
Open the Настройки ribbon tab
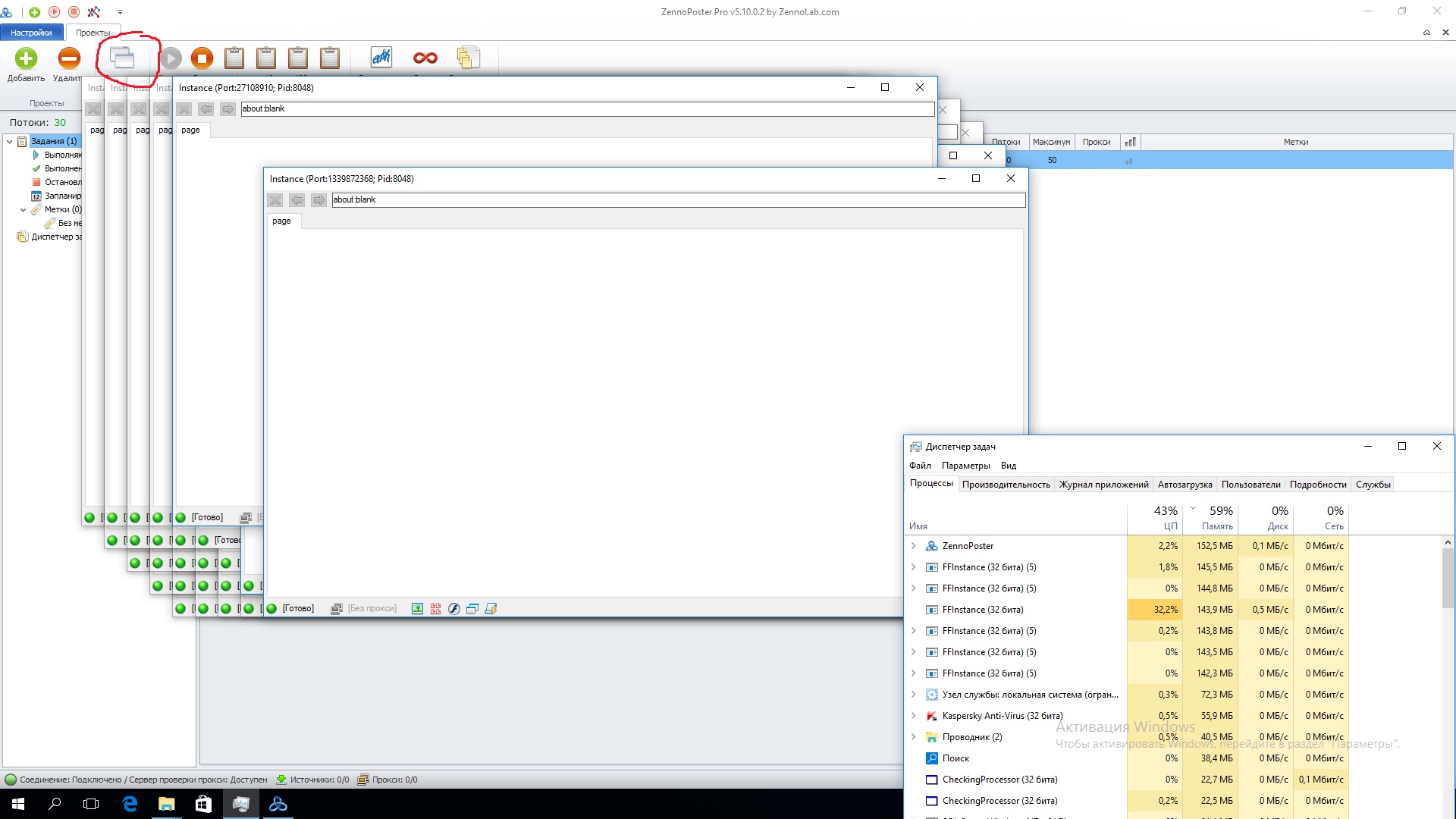pos(31,33)
